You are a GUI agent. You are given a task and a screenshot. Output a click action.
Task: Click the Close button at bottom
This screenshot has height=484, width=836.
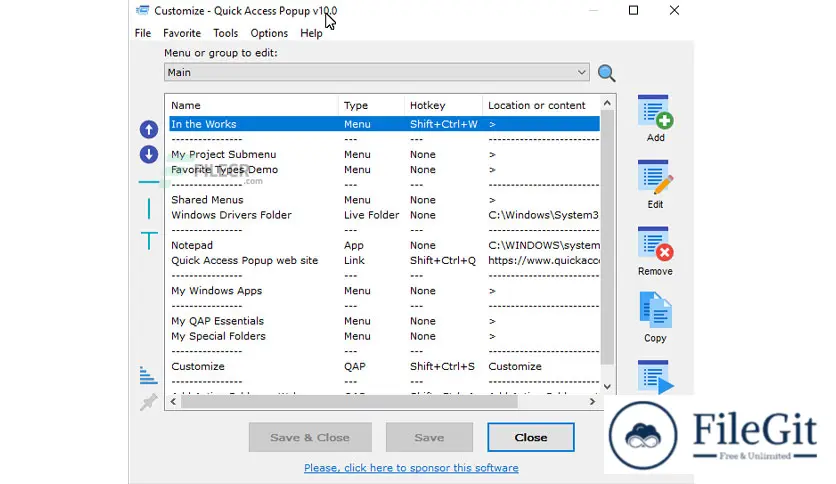tap(531, 437)
